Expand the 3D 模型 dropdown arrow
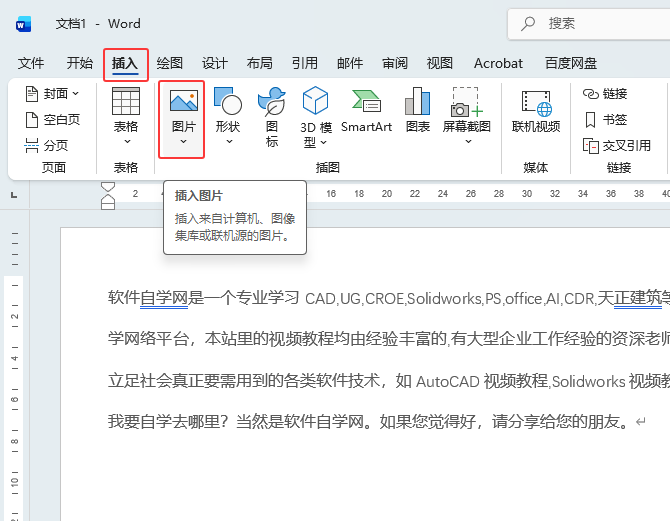The height and width of the screenshot is (521, 670). pyautogui.click(x=323, y=142)
